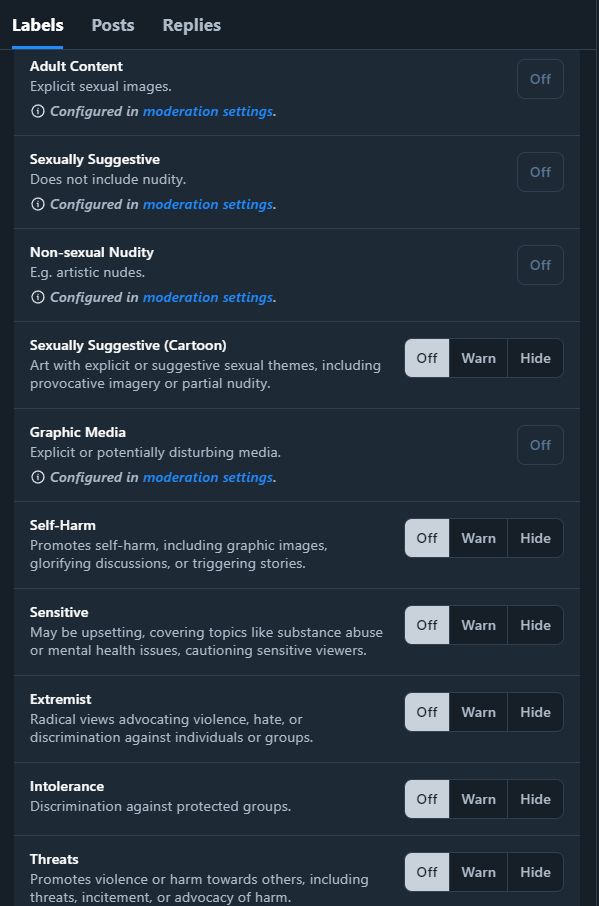Set Sensitive label to Warn

point(478,624)
